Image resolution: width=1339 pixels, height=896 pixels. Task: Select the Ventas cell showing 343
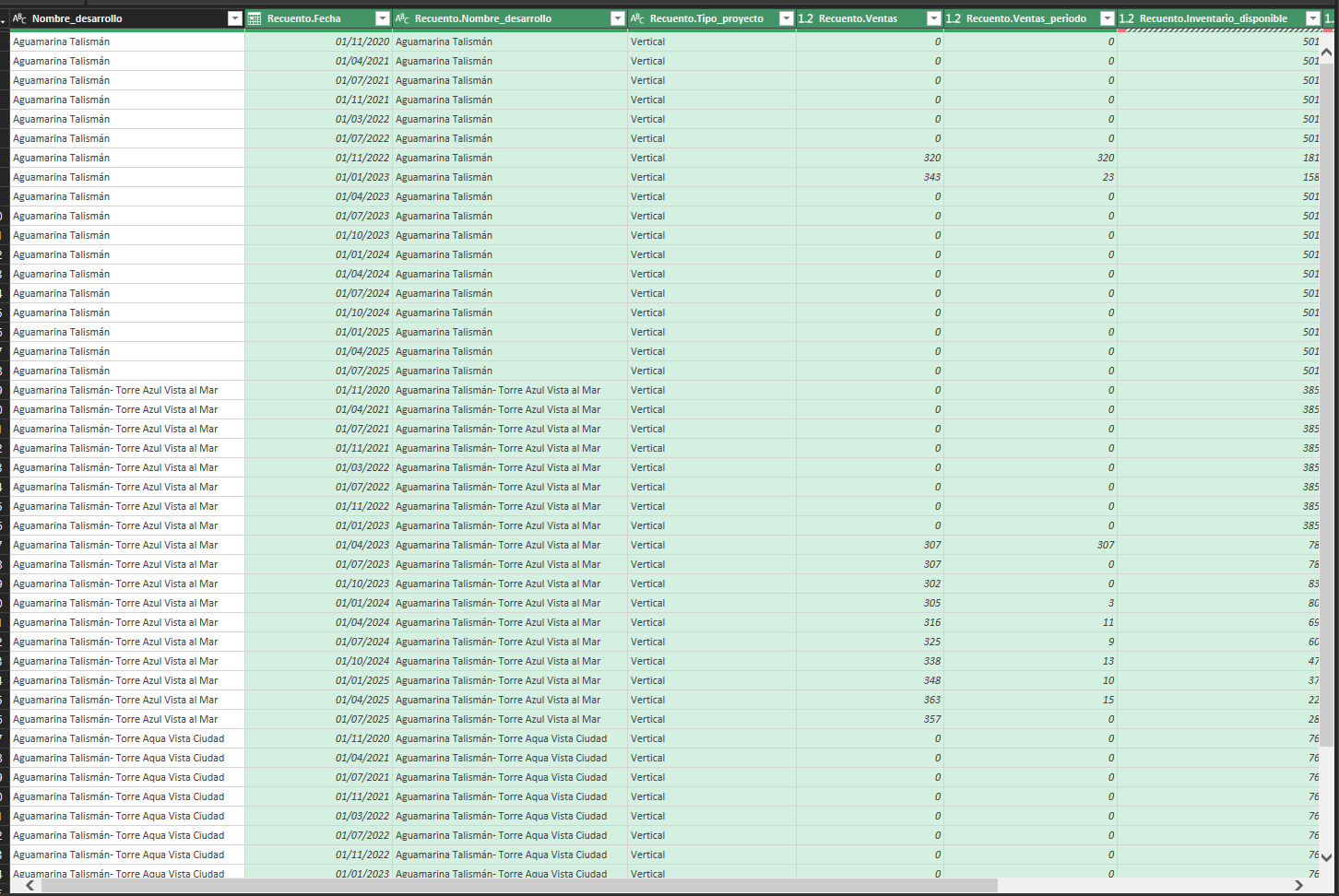click(931, 177)
